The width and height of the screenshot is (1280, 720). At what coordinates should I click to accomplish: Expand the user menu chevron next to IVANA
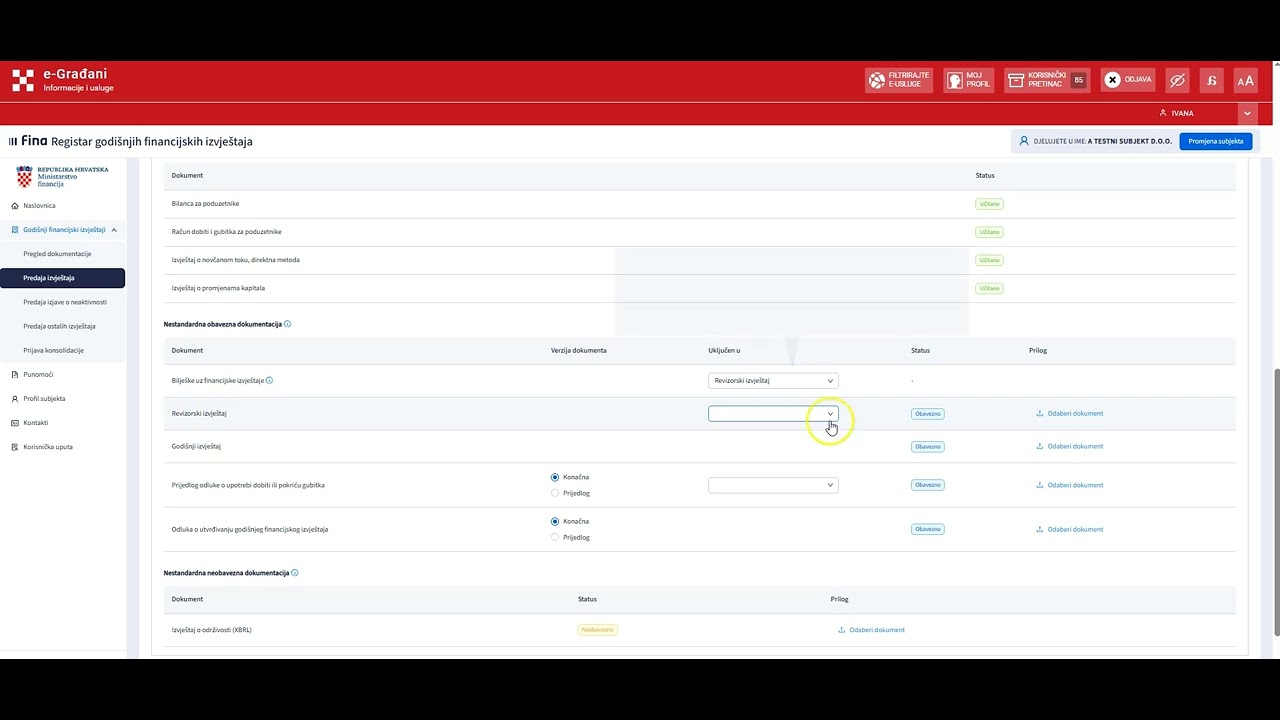click(1247, 113)
